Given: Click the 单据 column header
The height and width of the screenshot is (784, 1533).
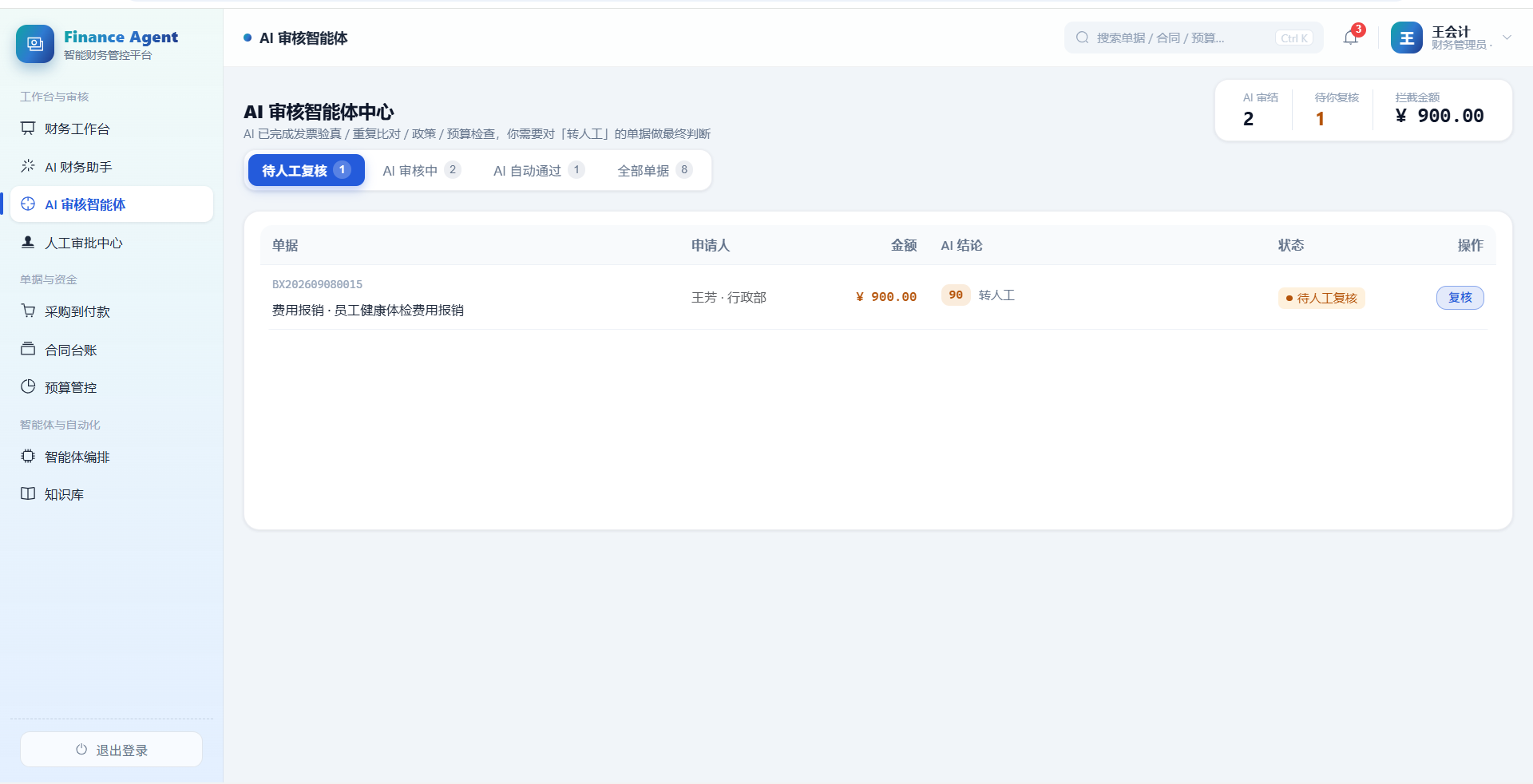Looking at the screenshot, I should [285, 245].
